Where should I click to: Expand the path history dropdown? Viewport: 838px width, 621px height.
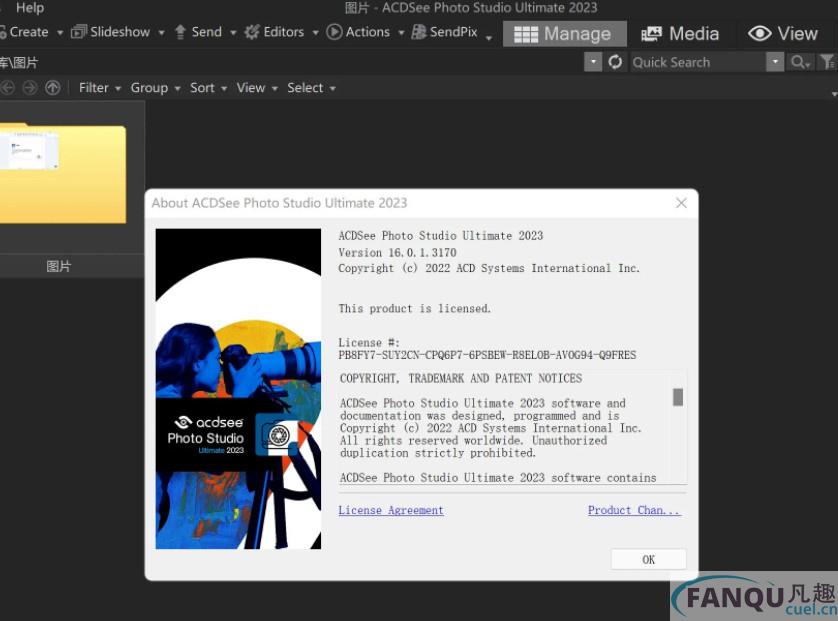[593, 62]
